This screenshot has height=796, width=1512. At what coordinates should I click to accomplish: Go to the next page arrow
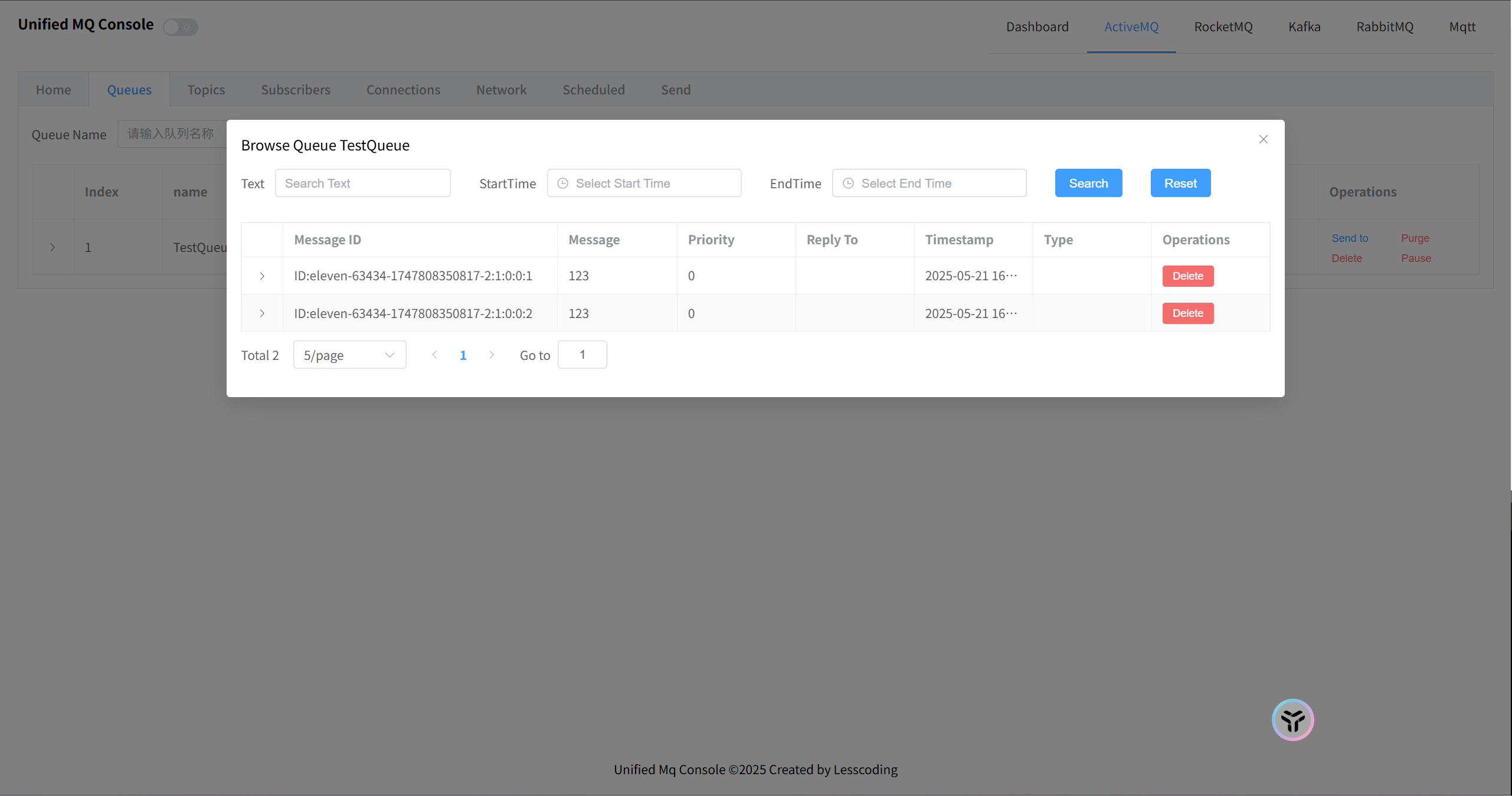(x=492, y=355)
